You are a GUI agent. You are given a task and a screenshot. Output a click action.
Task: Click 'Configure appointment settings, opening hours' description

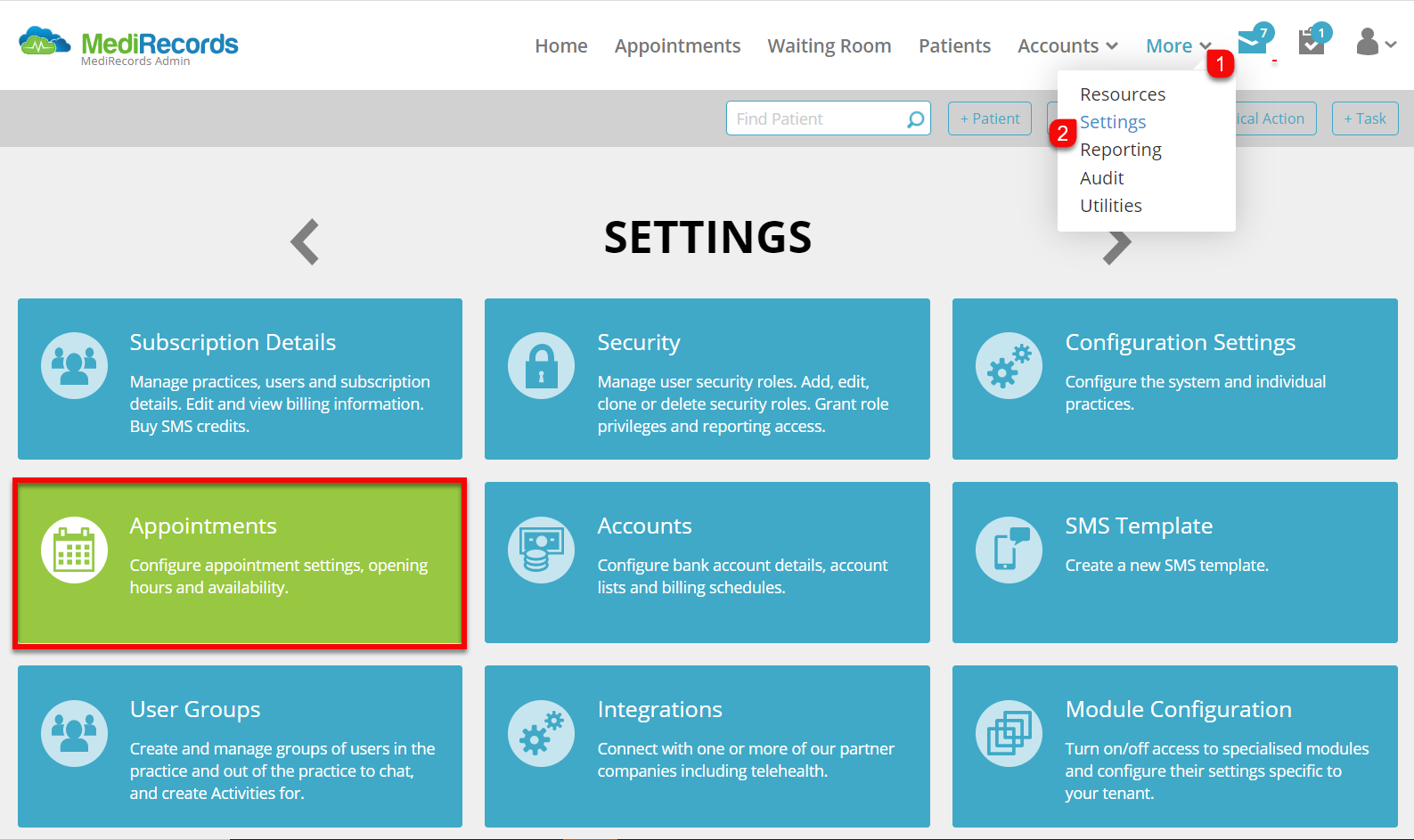[x=278, y=576]
